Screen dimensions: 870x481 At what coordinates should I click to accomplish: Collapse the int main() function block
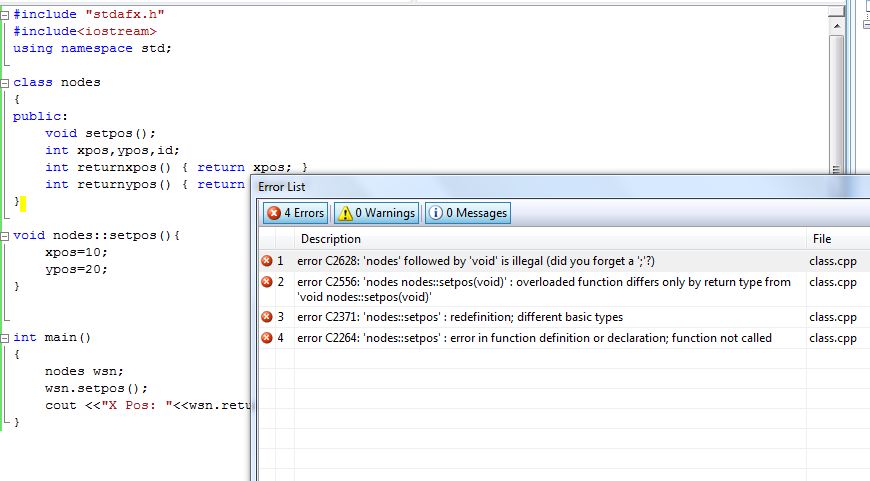(5, 338)
